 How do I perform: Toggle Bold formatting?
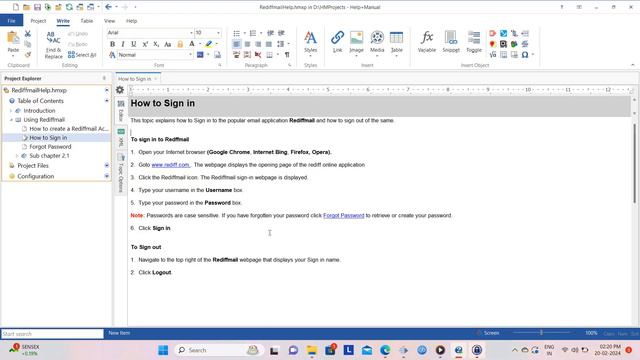pos(112,44)
